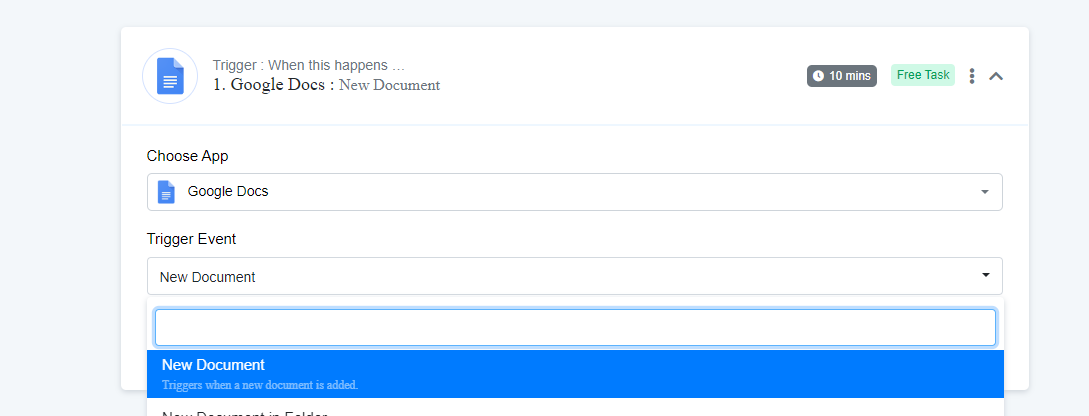Click the 10 mins polling interval badge
Viewport: 1089px width, 416px height.
(842, 76)
